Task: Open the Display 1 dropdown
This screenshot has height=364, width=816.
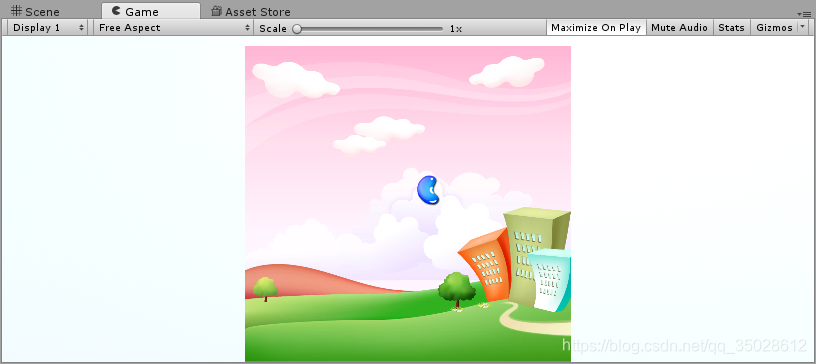Action: pos(48,28)
